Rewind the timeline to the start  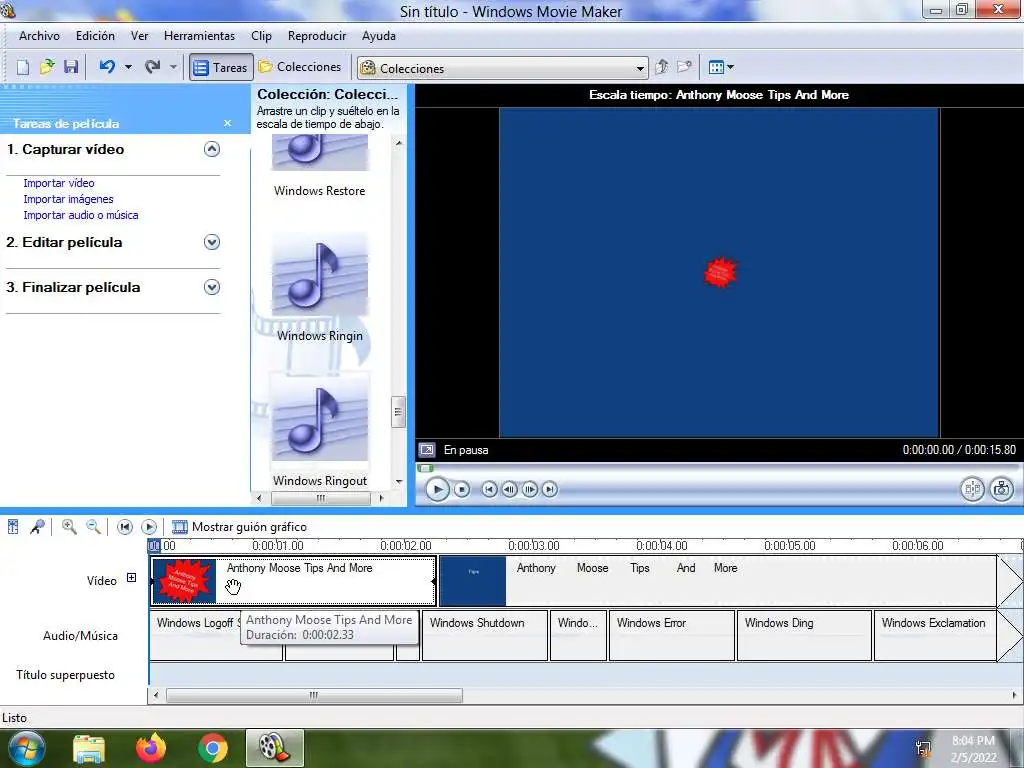124,526
